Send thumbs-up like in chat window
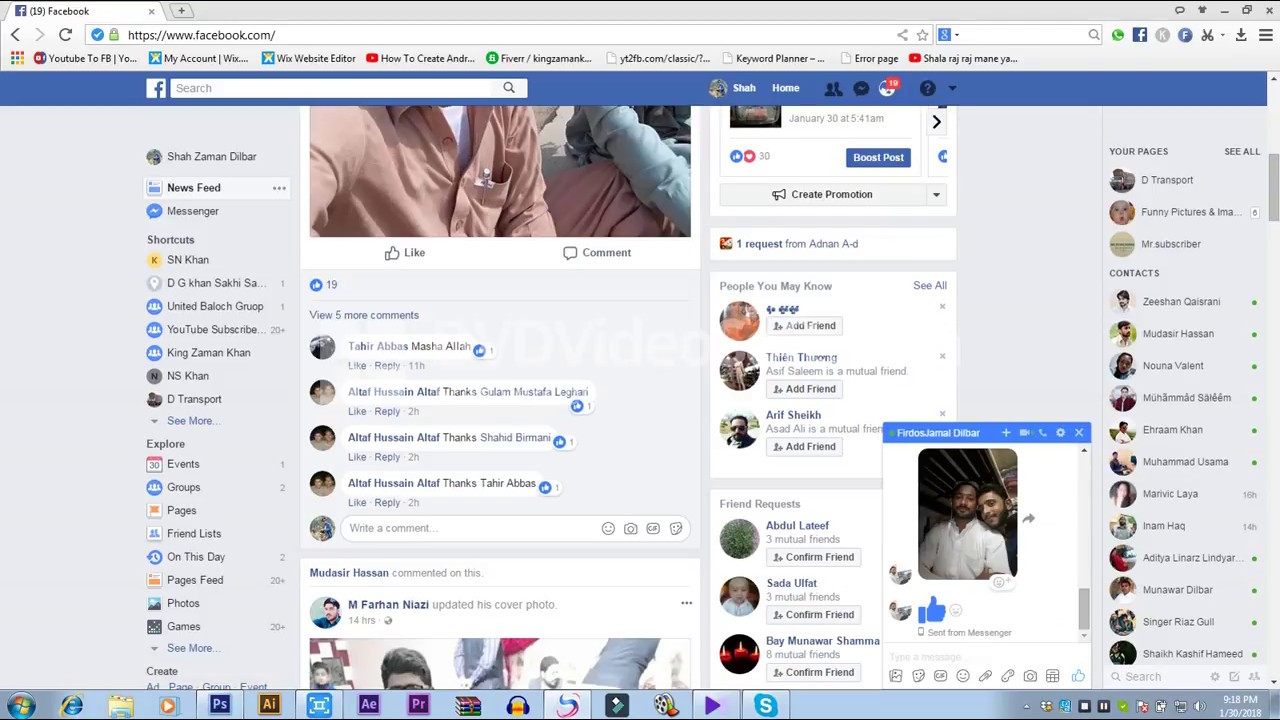The height and width of the screenshot is (720, 1280). coord(1078,677)
